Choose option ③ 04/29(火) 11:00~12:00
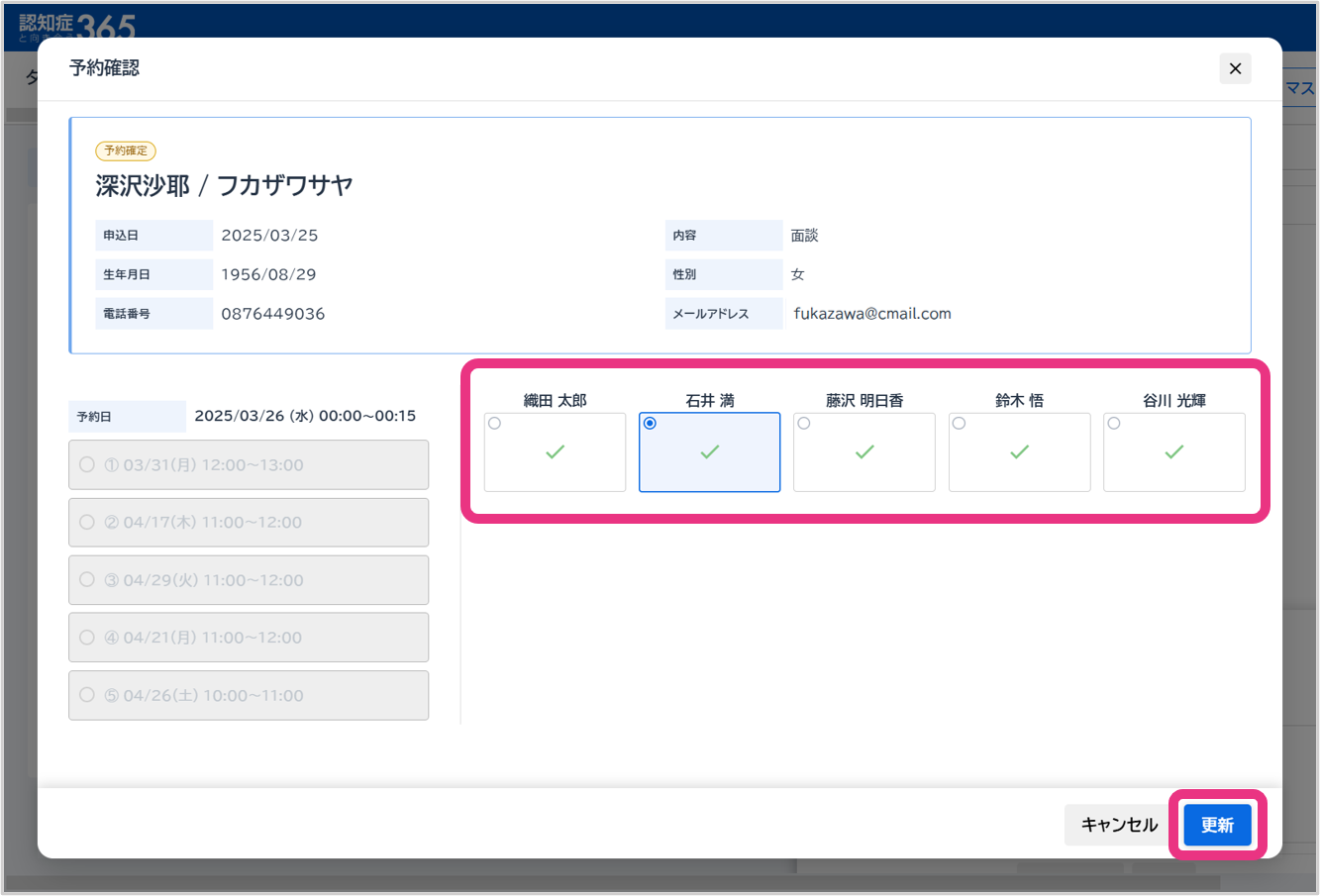1320x896 pixels. pyautogui.click(x=87, y=580)
